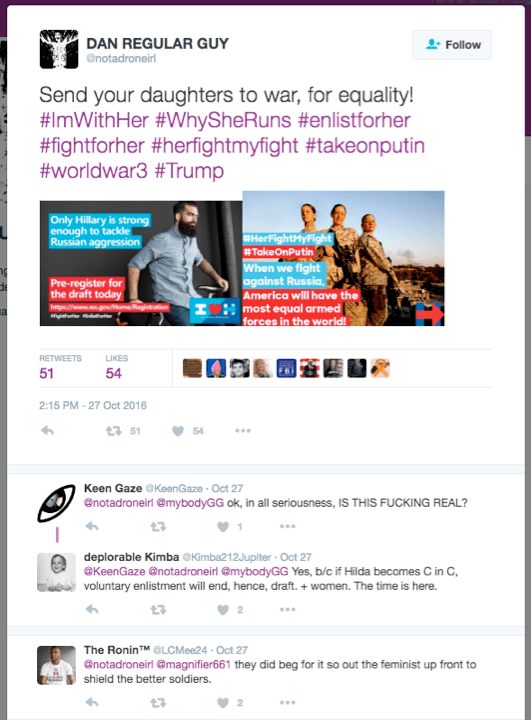
Task: Like the main tweet showing 54 hearts
Action: click(178, 431)
